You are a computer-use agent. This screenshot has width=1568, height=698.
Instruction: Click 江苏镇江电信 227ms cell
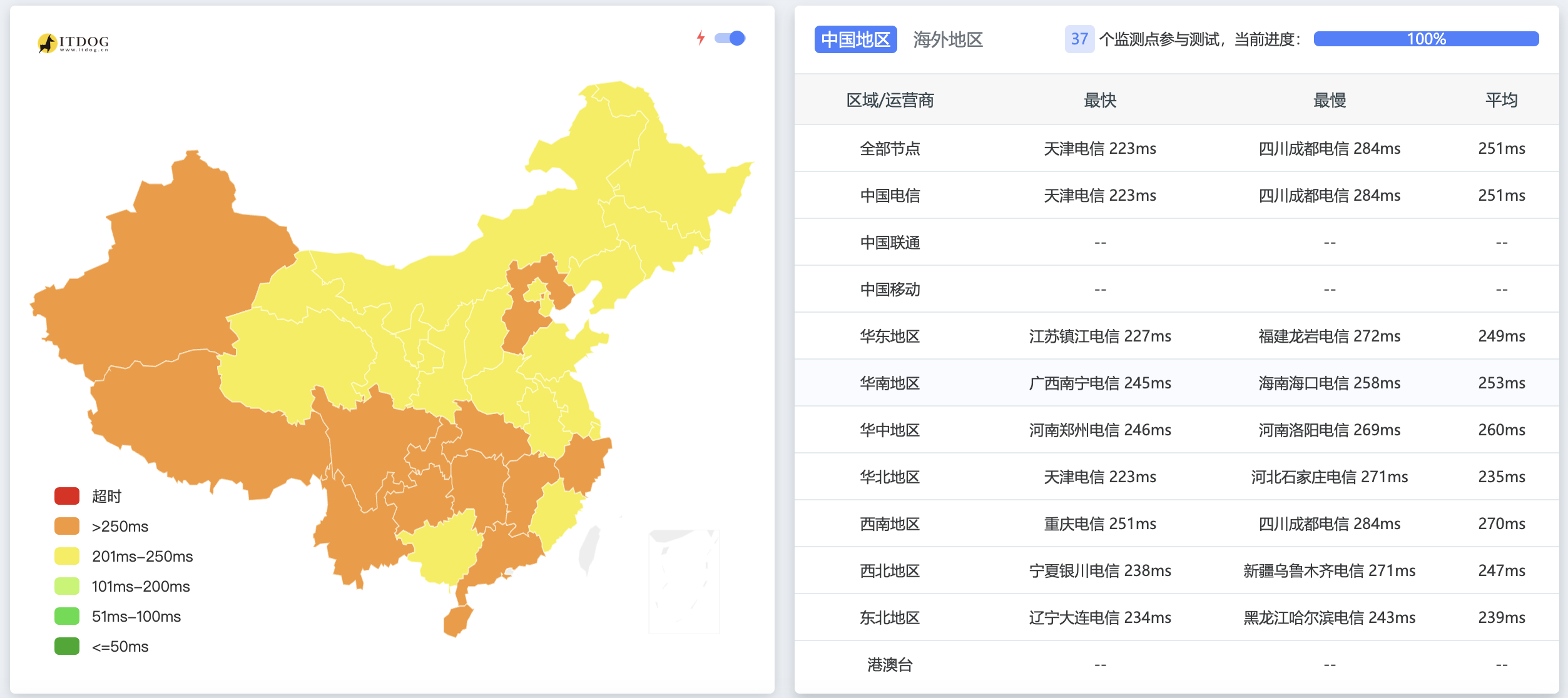click(1100, 336)
